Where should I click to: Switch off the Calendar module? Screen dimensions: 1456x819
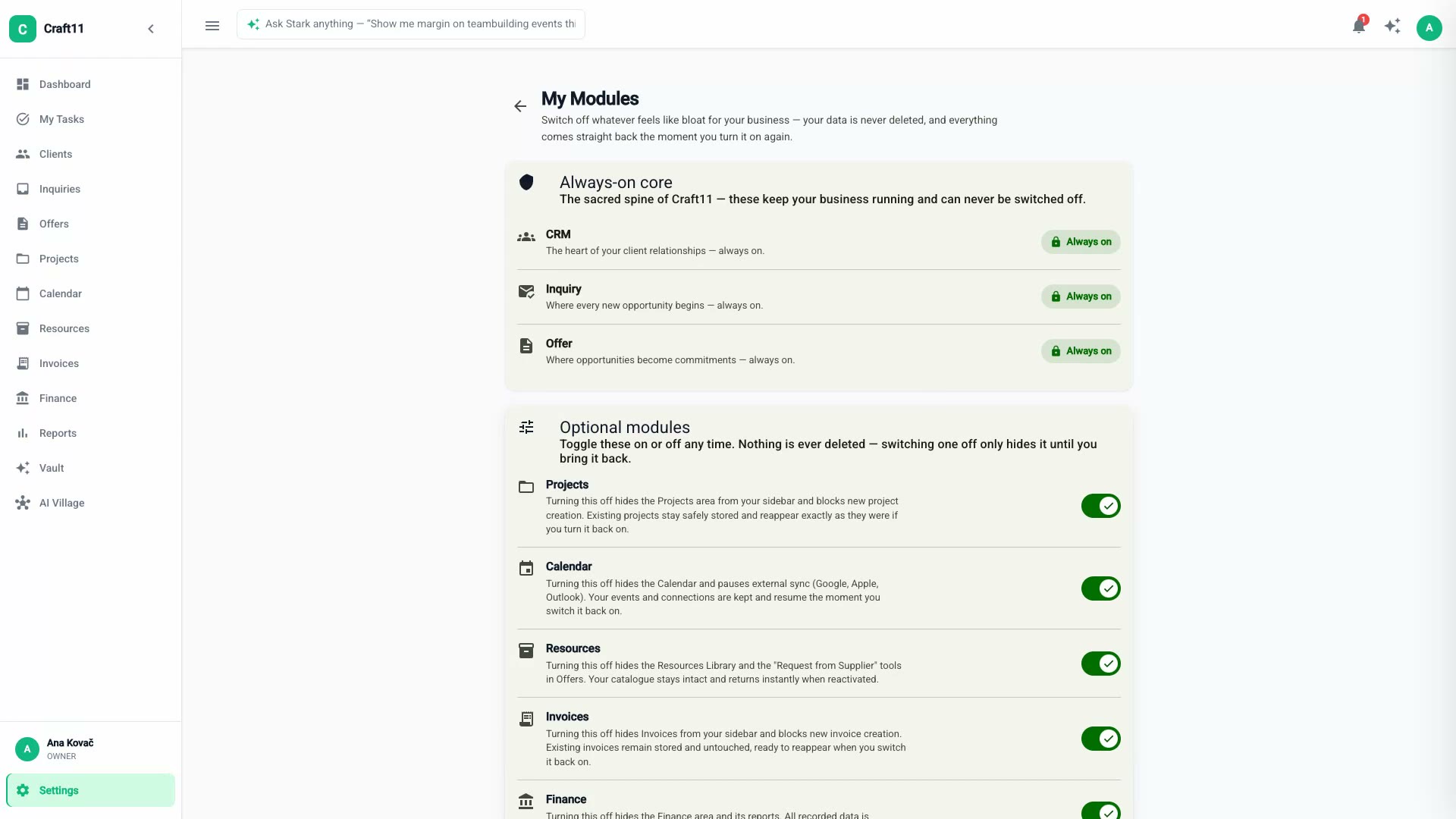coord(1100,588)
